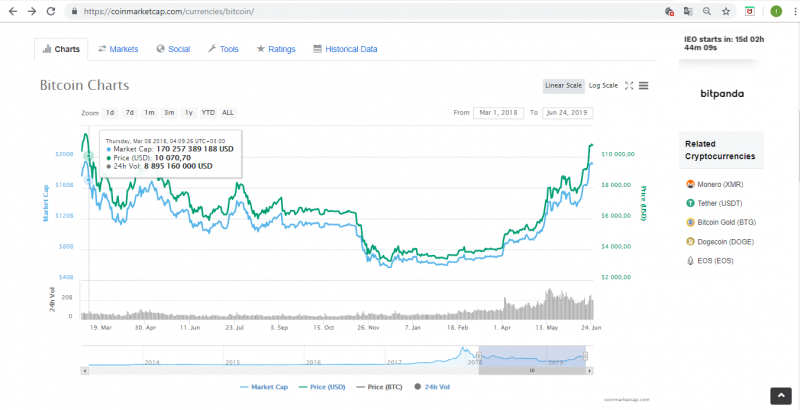Select Linear Scale
The height and width of the screenshot is (410, 800).
(x=563, y=86)
